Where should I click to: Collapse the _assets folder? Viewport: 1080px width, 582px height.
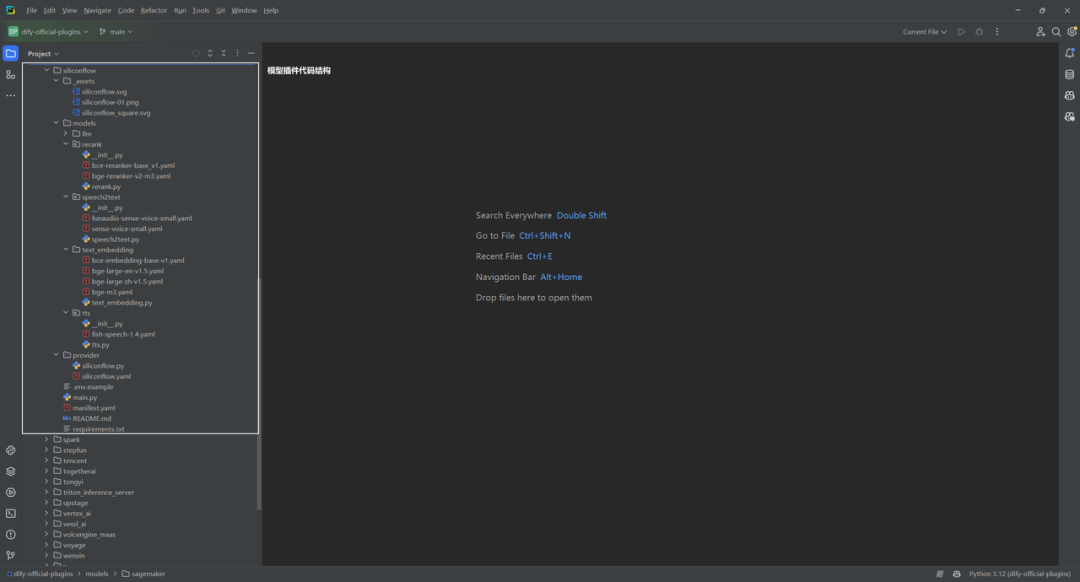coord(56,81)
